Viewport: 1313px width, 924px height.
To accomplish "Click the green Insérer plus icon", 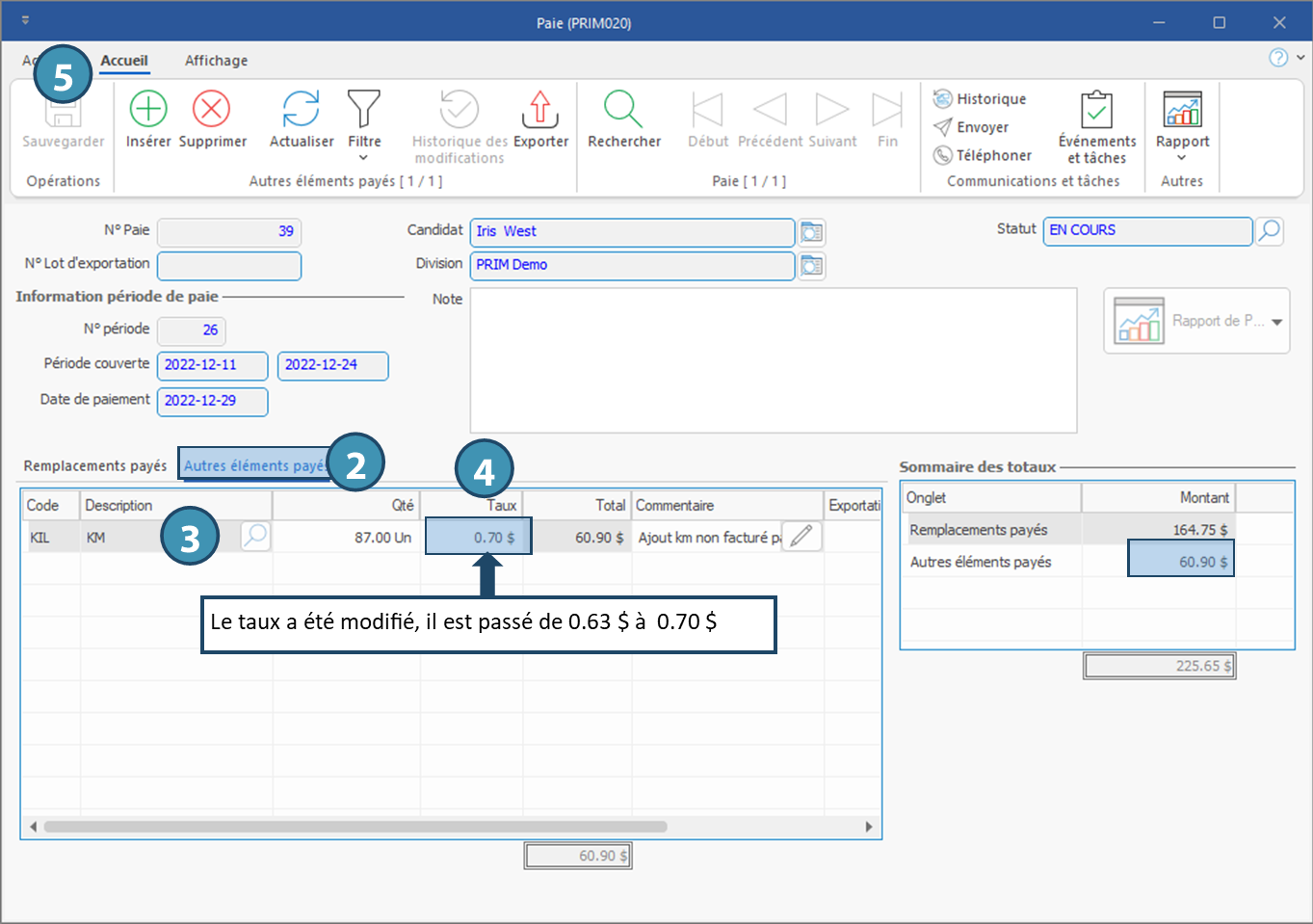I will [x=148, y=110].
